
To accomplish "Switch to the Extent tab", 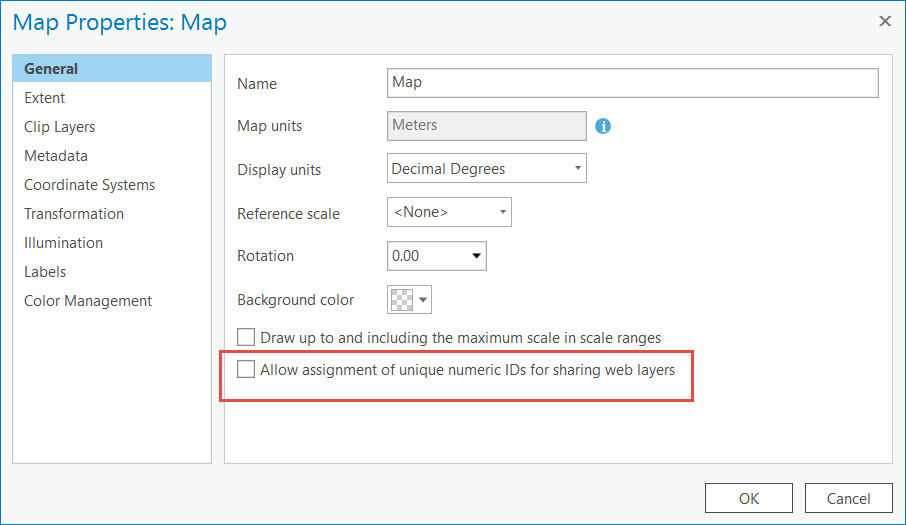I will pyautogui.click(x=45, y=98).
